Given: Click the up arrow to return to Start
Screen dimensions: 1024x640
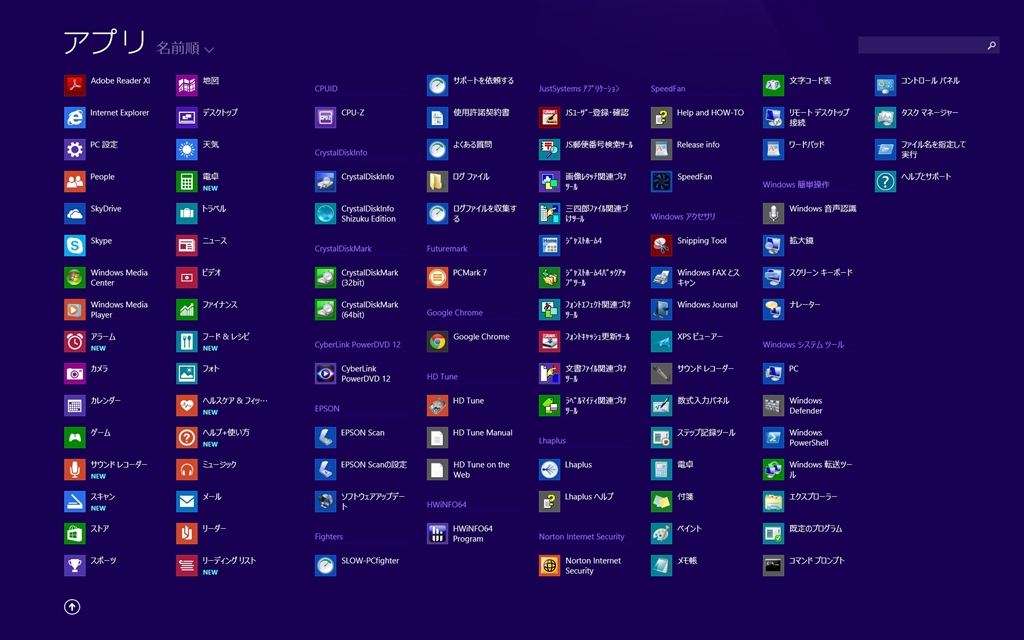Looking at the screenshot, I should pos(72,607).
